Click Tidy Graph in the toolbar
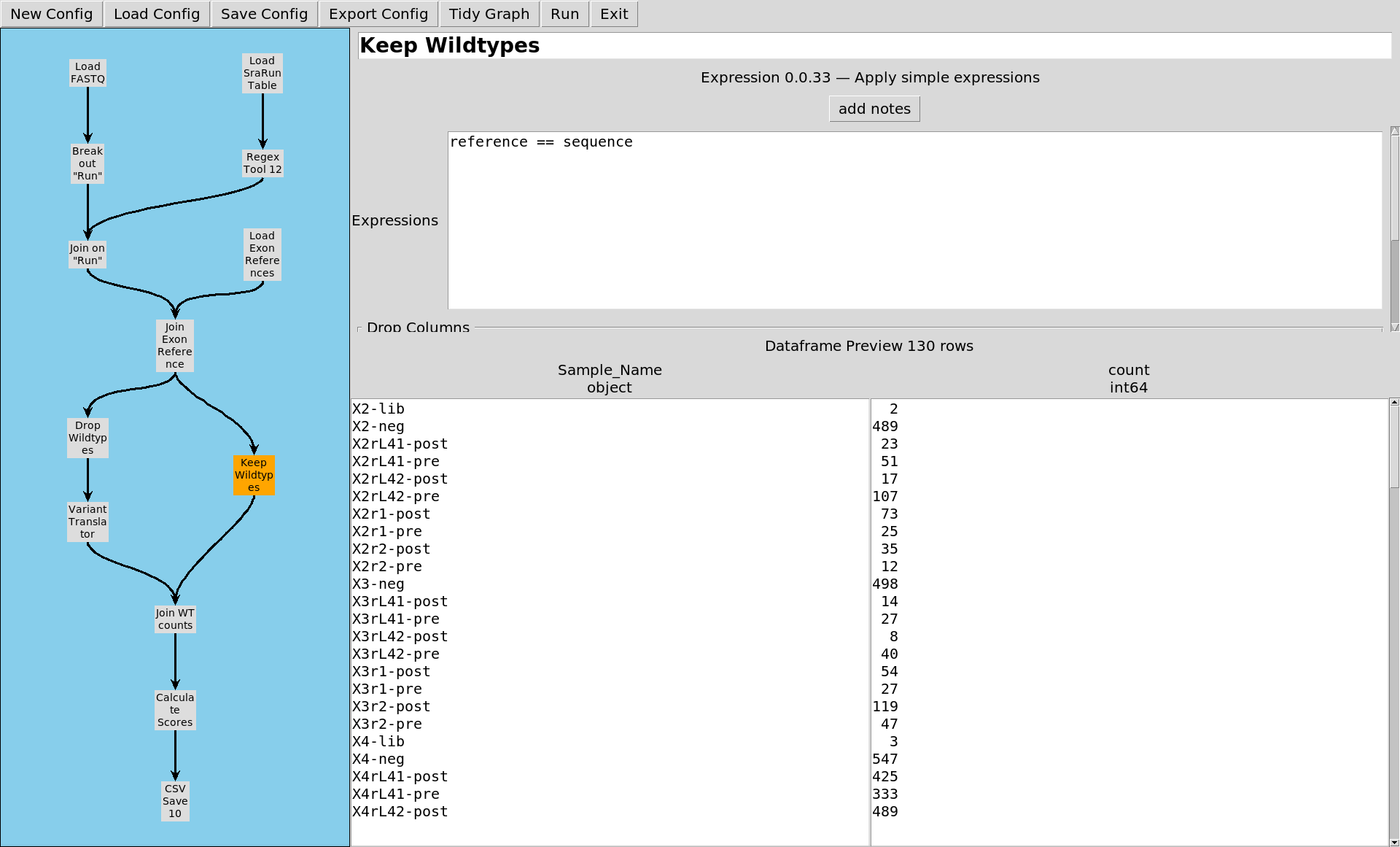The height and width of the screenshot is (847, 1400). [489, 14]
